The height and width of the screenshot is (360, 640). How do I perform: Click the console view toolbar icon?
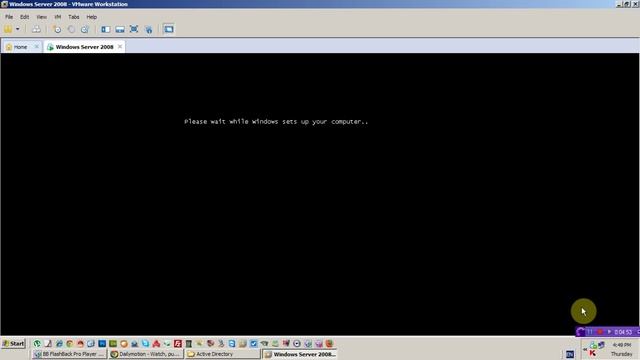pos(169,29)
